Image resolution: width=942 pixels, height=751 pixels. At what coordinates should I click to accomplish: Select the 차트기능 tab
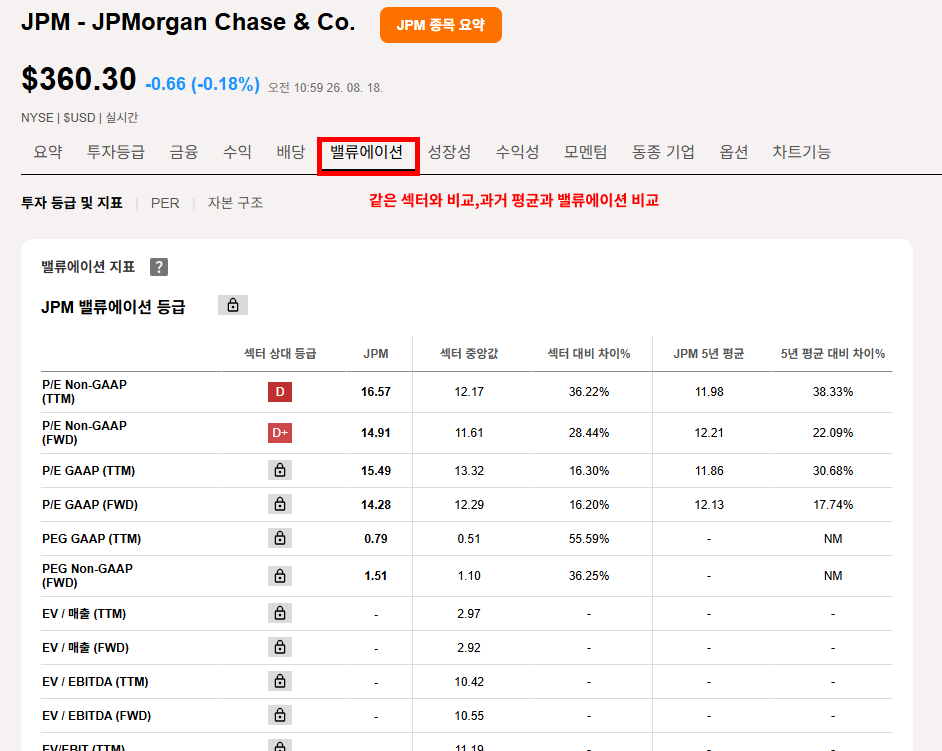(801, 152)
